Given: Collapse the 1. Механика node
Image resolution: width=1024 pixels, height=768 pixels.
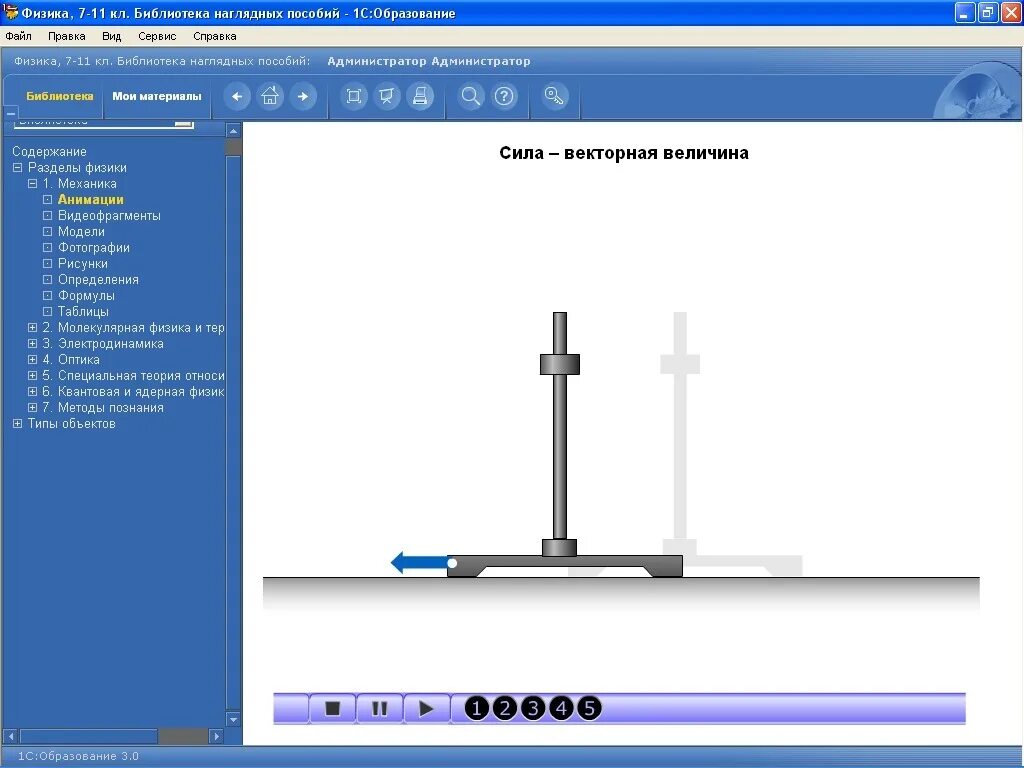Looking at the screenshot, I should click(x=32, y=184).
